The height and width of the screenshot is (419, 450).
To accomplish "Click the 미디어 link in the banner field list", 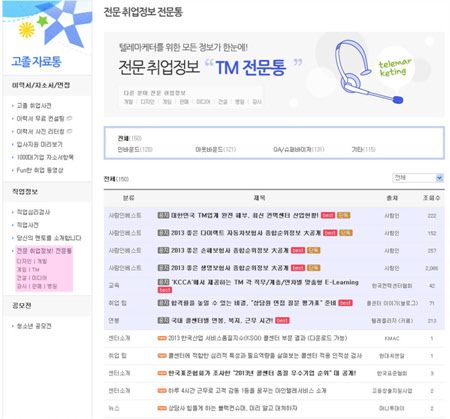I will pyautogui.click(x=203, y=102).
